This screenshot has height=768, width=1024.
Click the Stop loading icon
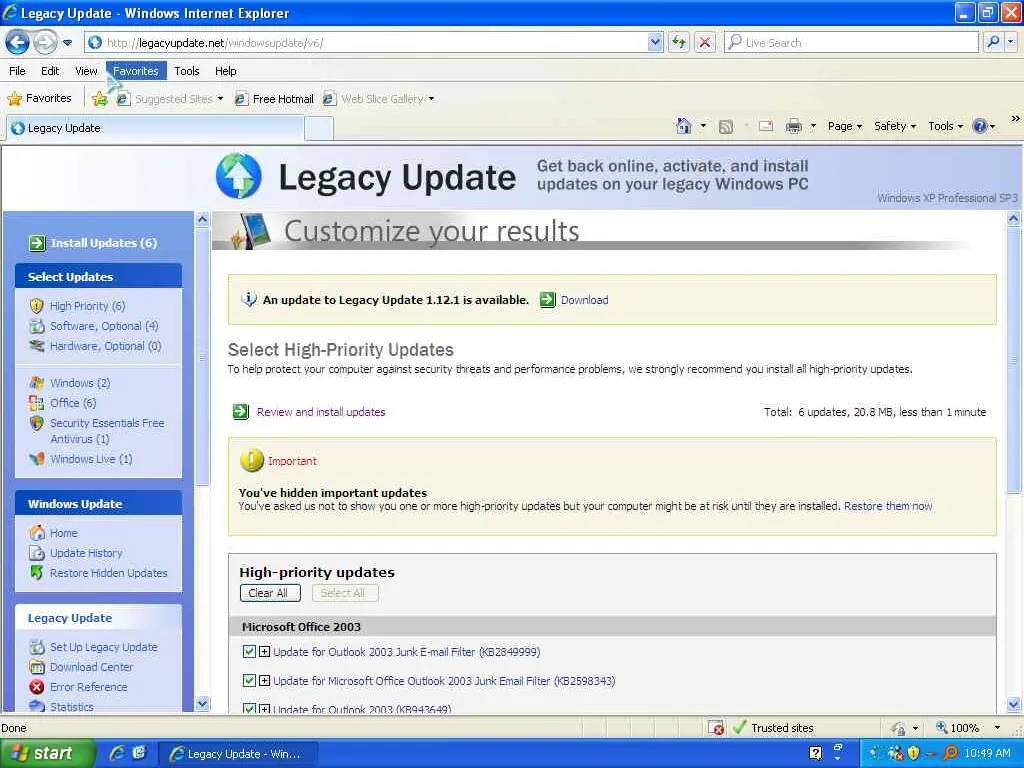point(705,42)
